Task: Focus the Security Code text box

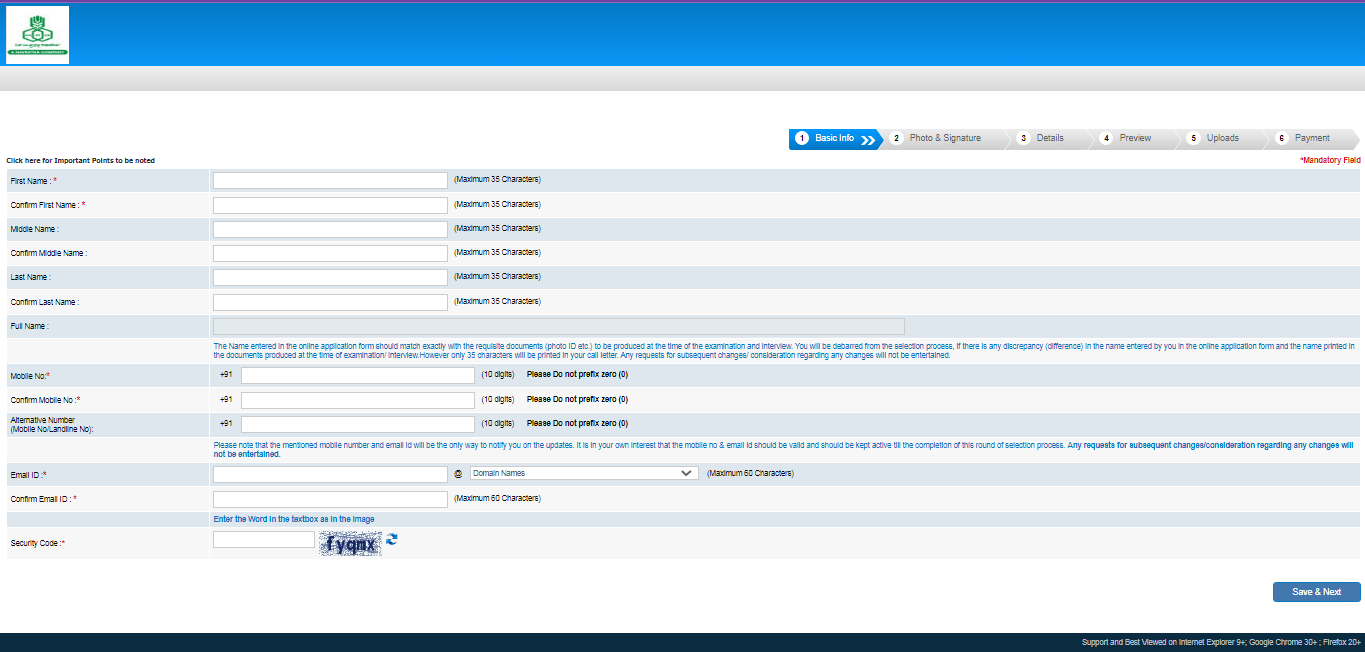Action: (264, 540)
